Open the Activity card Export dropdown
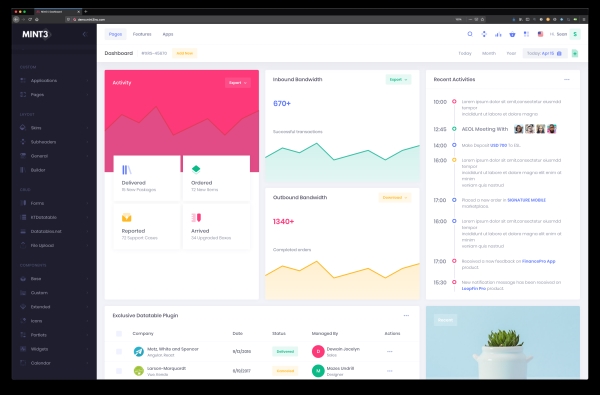Screen dimensions: 600x395 pos(238,83)
